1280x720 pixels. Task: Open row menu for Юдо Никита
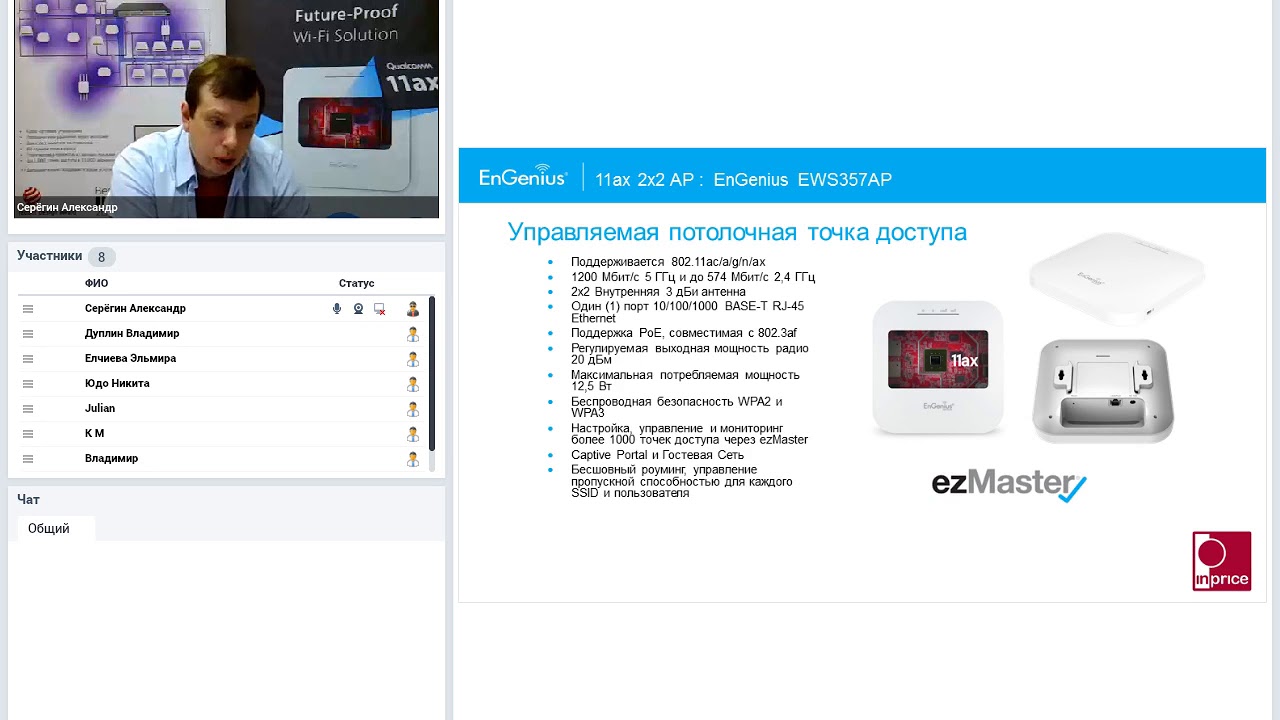point(28,384)
